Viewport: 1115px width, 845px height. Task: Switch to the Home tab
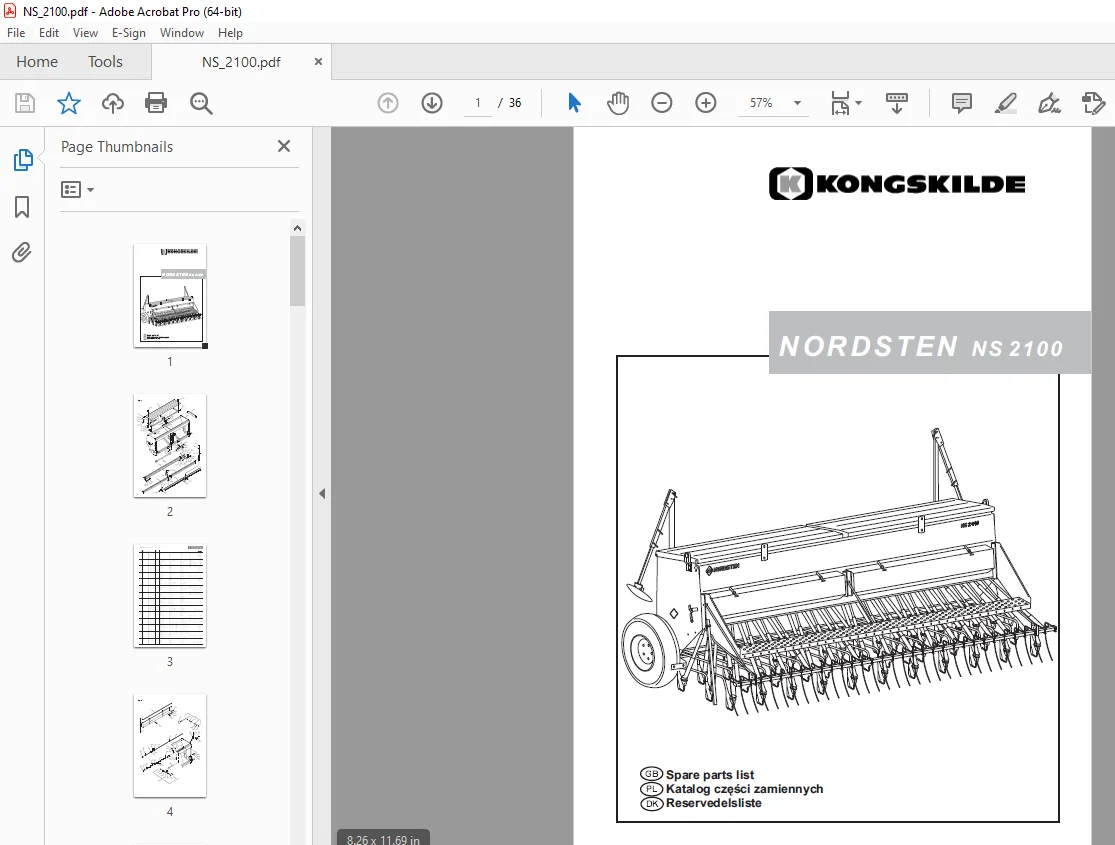pyautogui.click(x=37, y=62)
